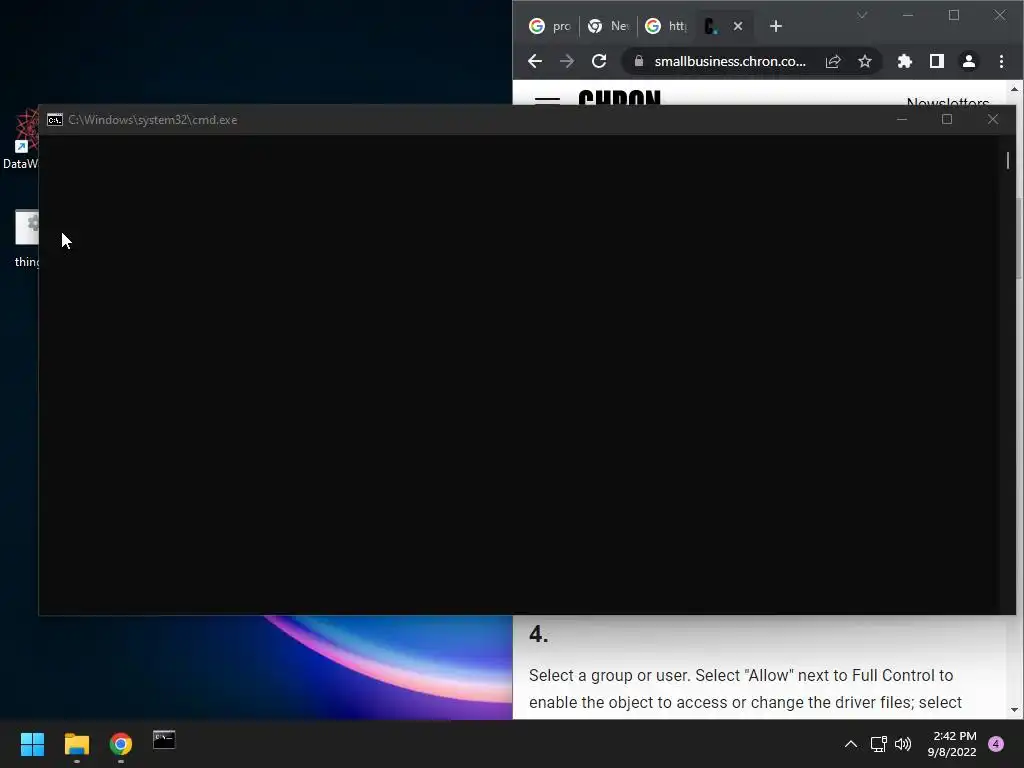Screen dimensions: 1024x768
Task: Click the smallbusiness.chron.com address bar
Action: pos(729,61)
